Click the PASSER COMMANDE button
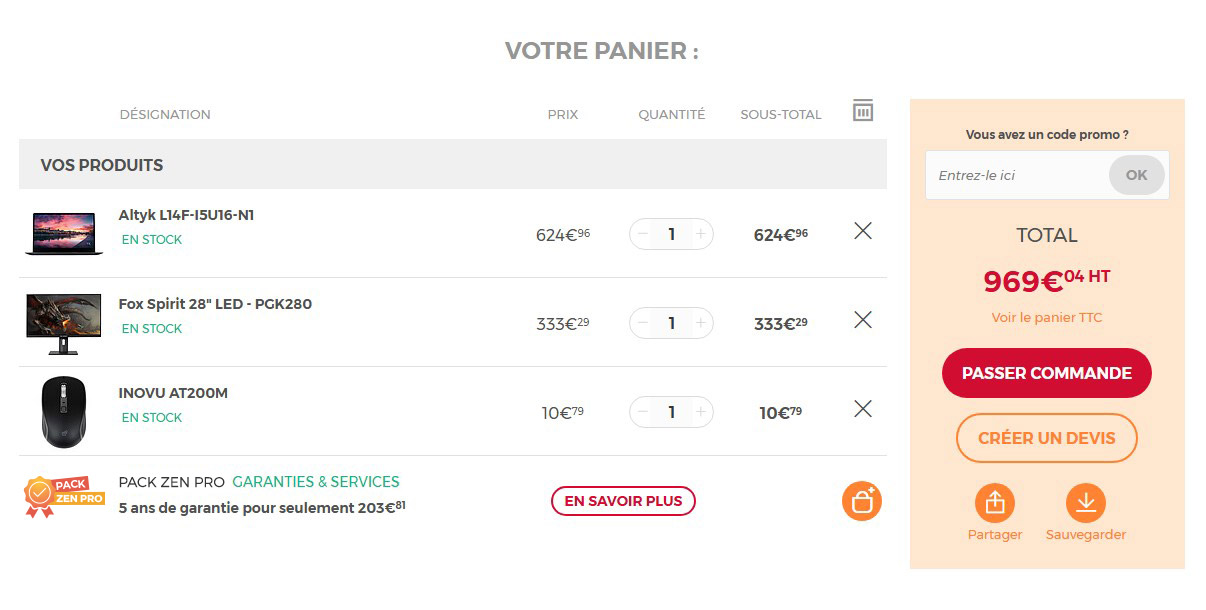Viewport: 1206px width, 610px height. pos(1046,373)
